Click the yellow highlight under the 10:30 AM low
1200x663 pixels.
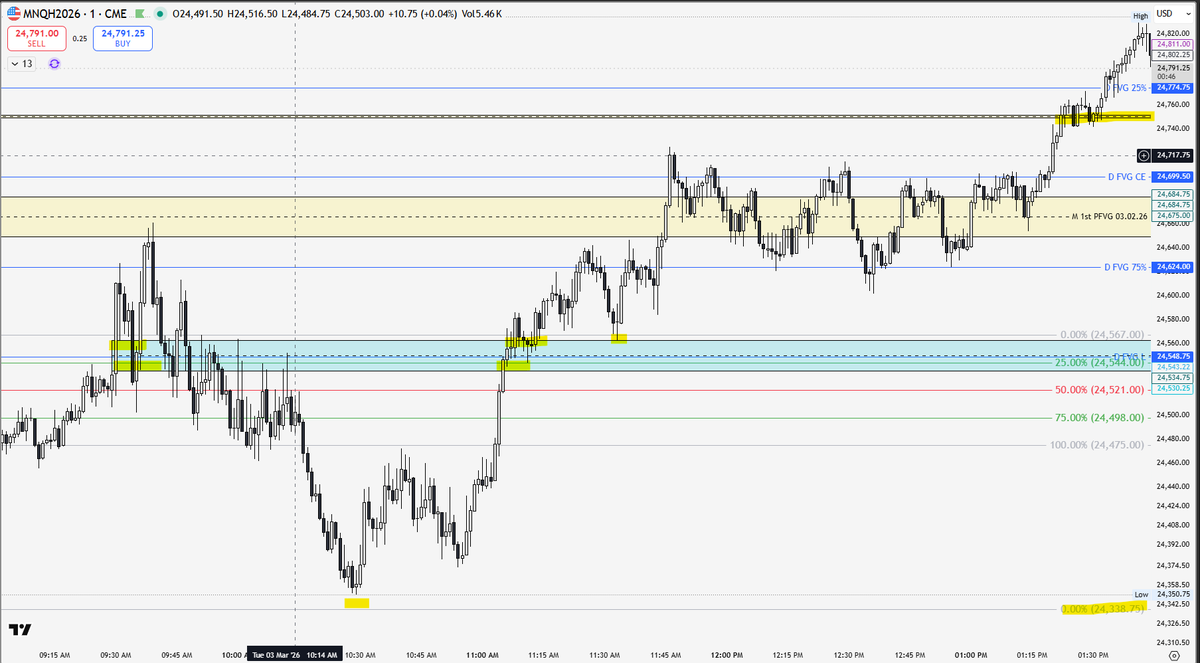[x=357, y=603]
